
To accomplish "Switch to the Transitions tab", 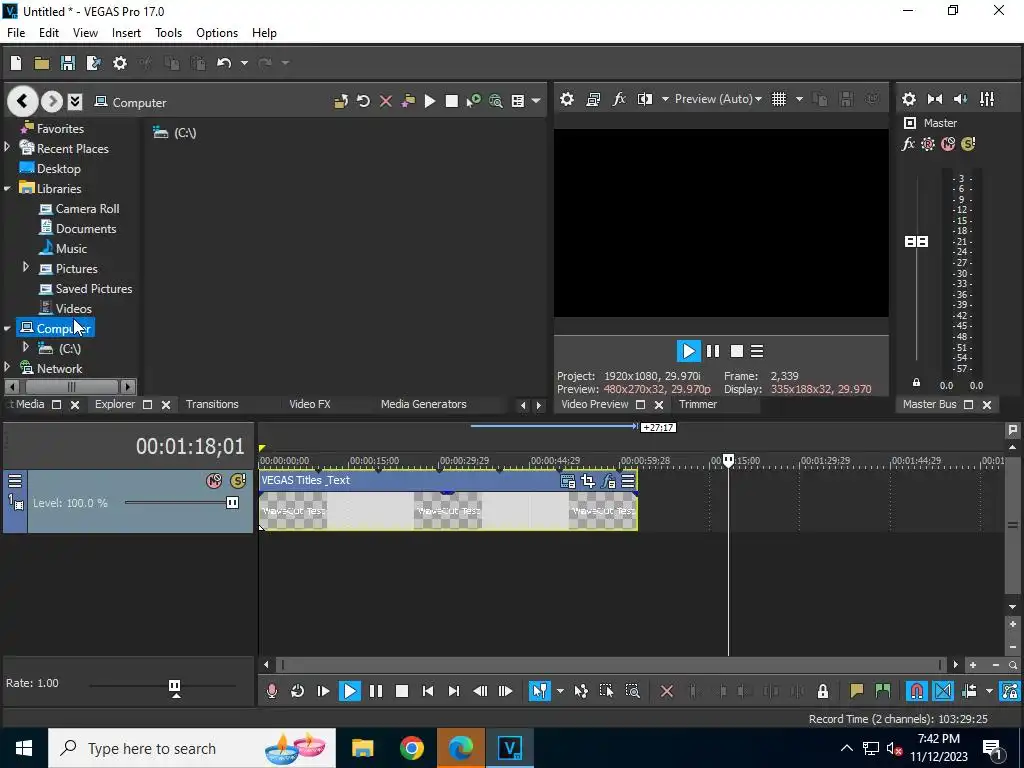I will pos(212,404).
